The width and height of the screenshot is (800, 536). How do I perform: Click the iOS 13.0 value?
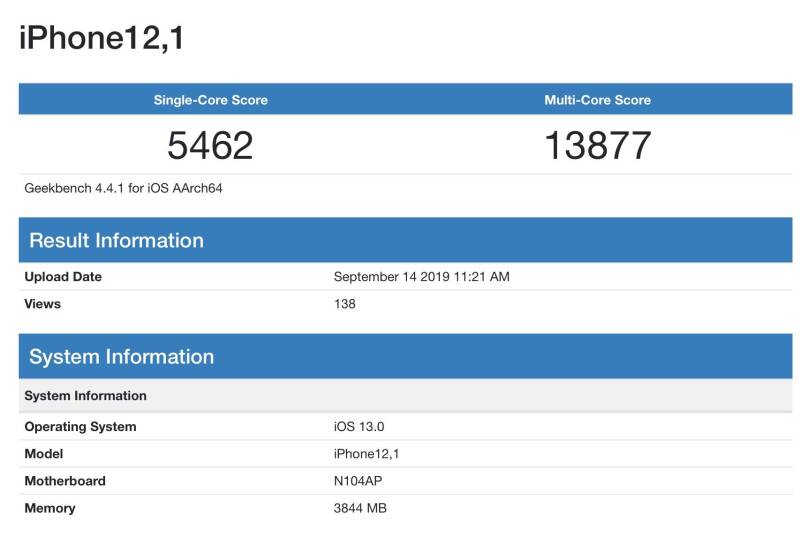tap(359, 426)
